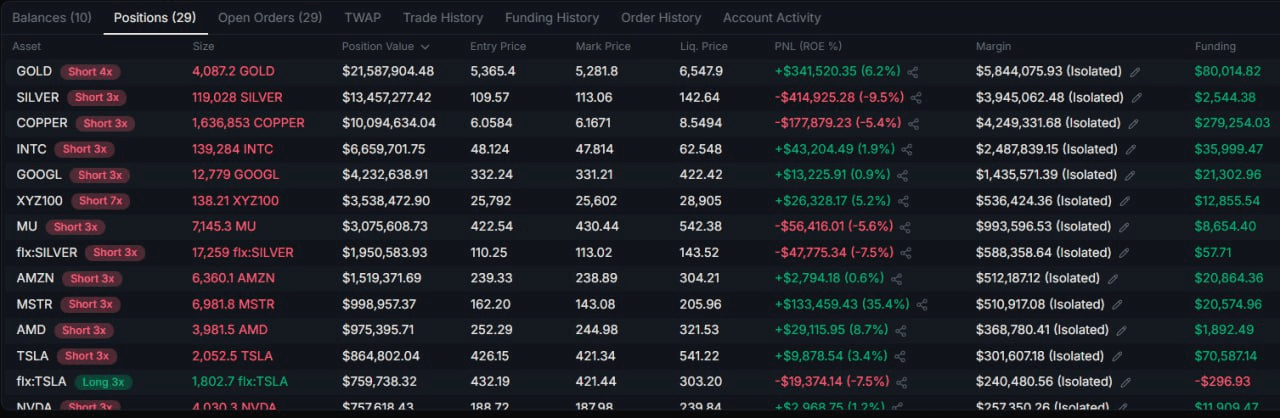Click PNL (ROE %) column header

tap(808, 47)
